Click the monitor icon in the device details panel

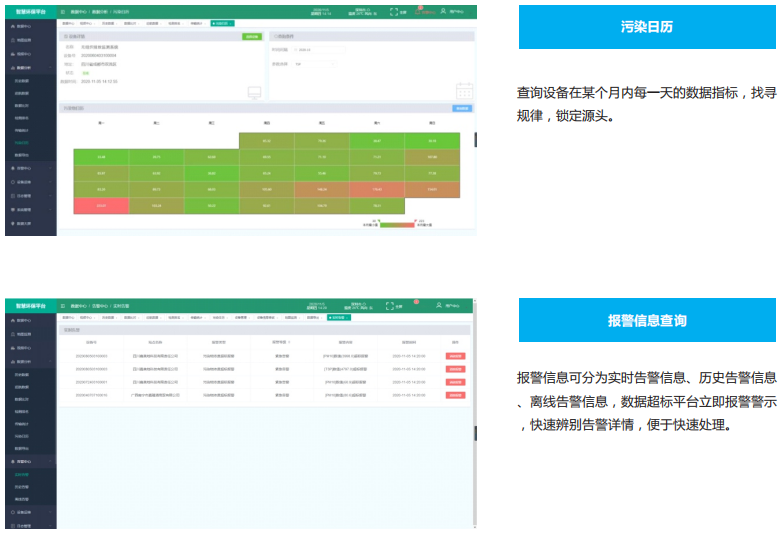point(254,93)
